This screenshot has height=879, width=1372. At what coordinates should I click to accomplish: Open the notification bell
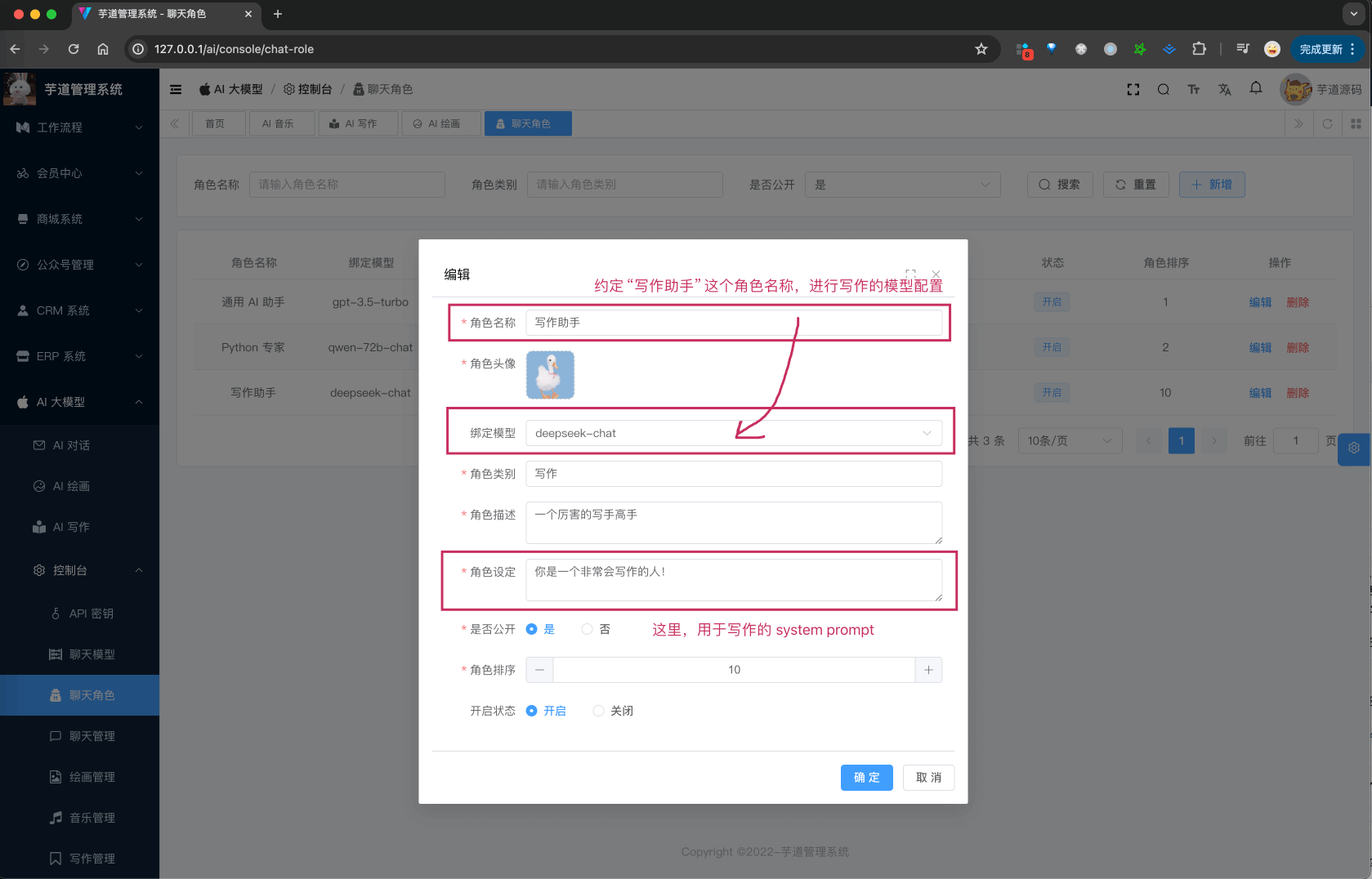click(1255, 88)
